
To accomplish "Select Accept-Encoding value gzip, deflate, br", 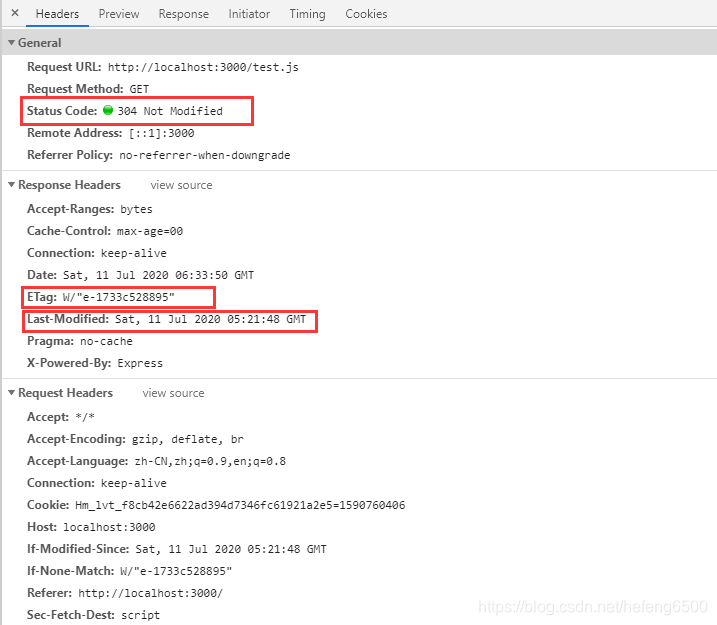I will tap(187, 439).
